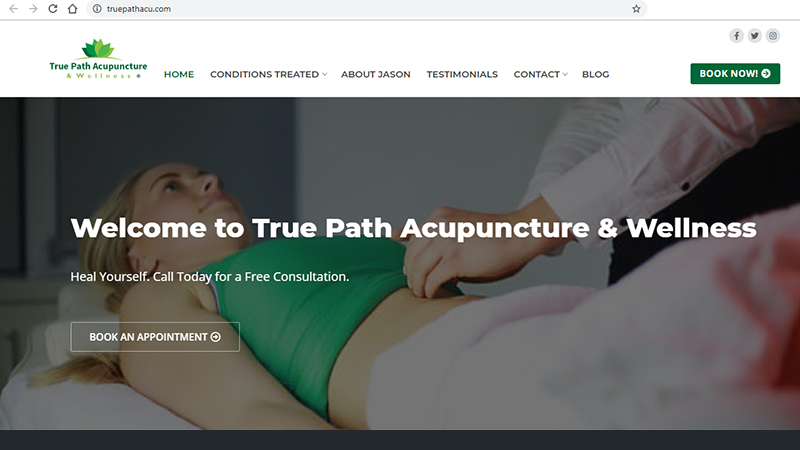The image size is (800, 450).
Task: Go to the Testimonials page
Action: [462, 74]
